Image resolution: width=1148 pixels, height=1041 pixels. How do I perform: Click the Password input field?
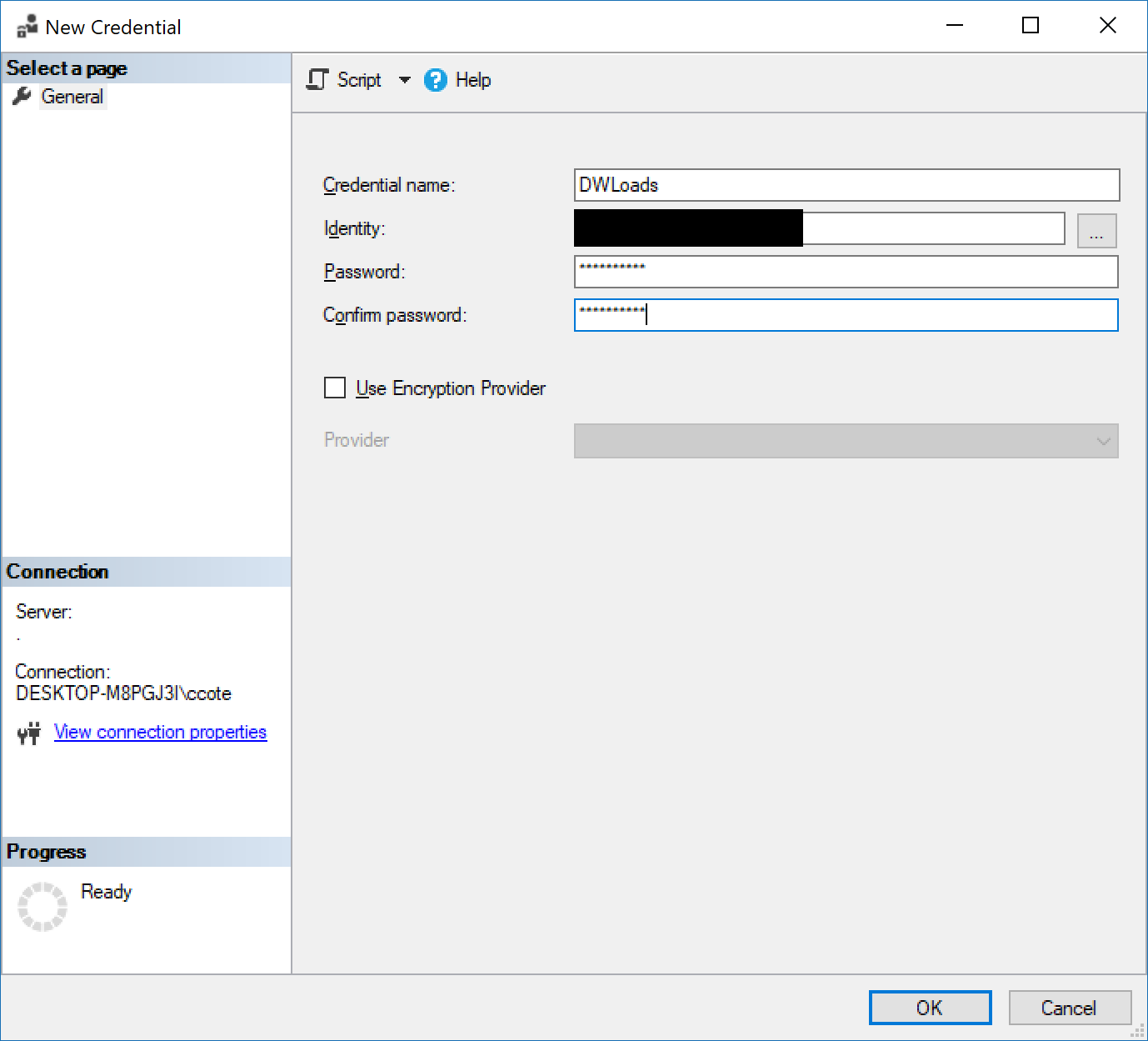(846, 272)
